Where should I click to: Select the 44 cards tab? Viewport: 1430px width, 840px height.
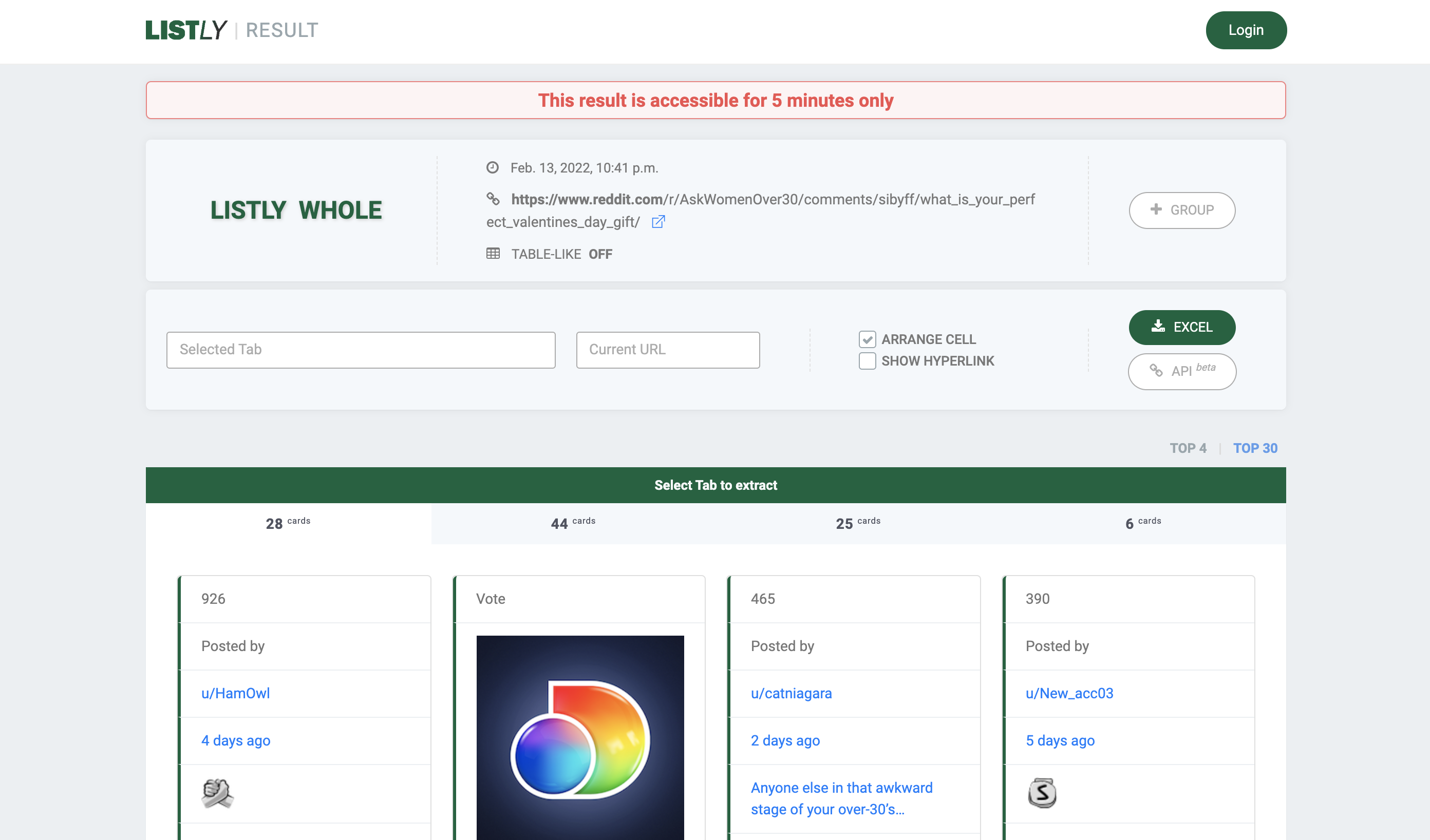(x=574, y=522)
